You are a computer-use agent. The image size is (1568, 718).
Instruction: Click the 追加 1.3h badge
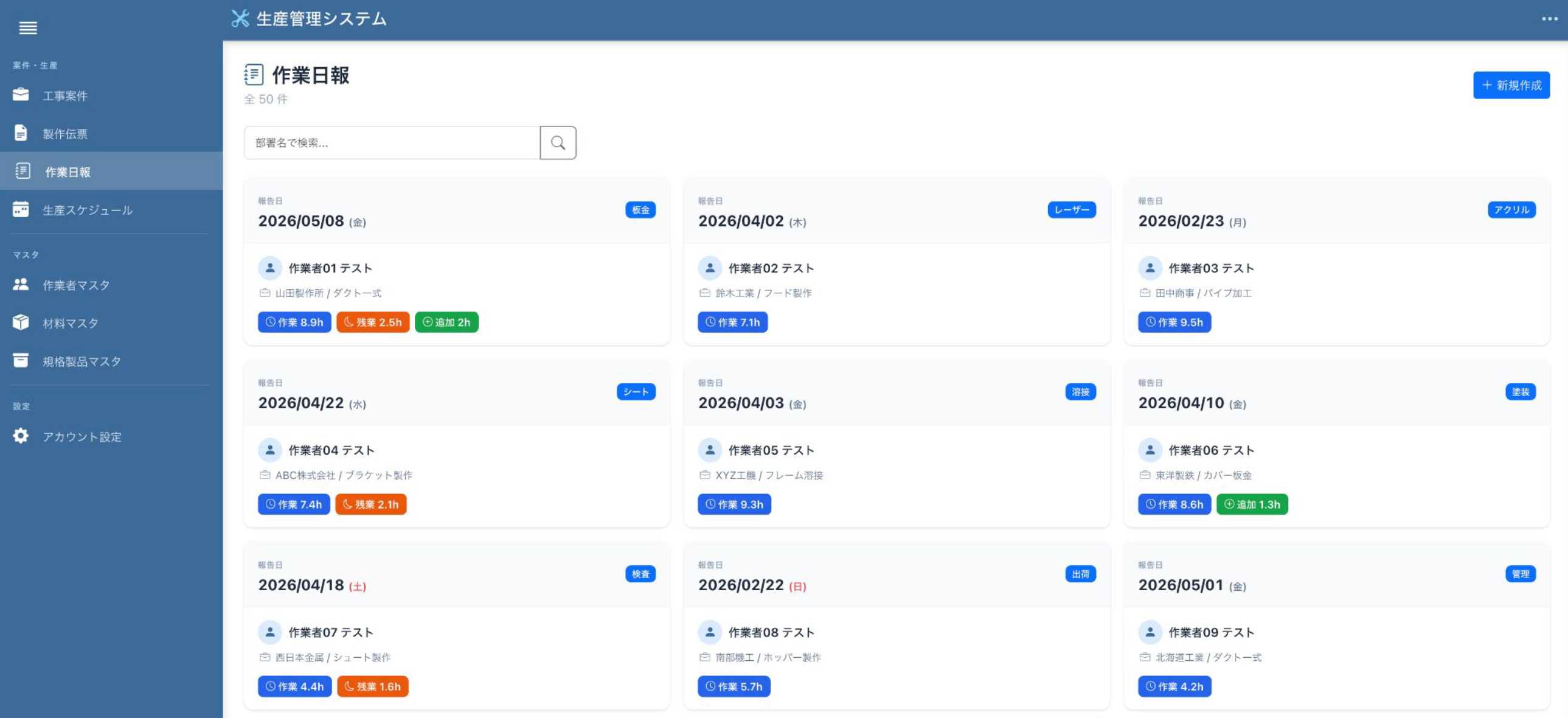(x=1252, y=504)
